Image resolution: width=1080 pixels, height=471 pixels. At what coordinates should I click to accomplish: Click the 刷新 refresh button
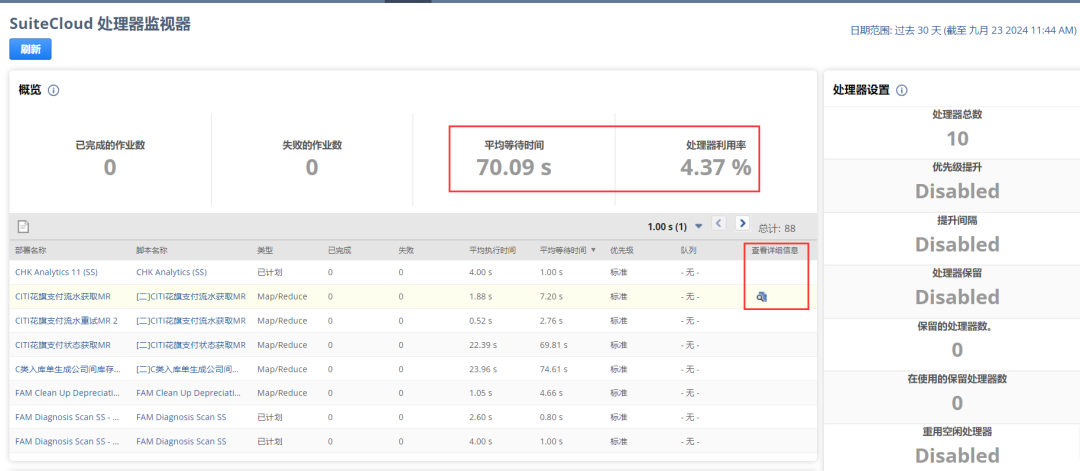(30, 50)
